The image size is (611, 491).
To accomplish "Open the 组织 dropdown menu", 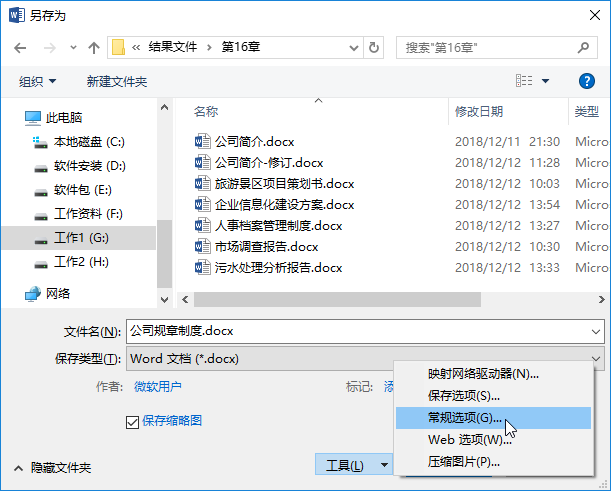I will point(37,81).
